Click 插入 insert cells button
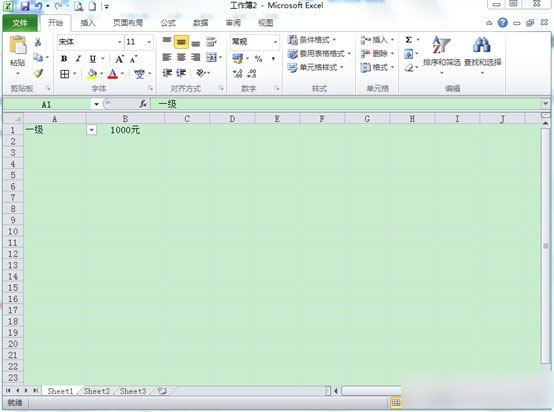554x412 pixels. 377,40
